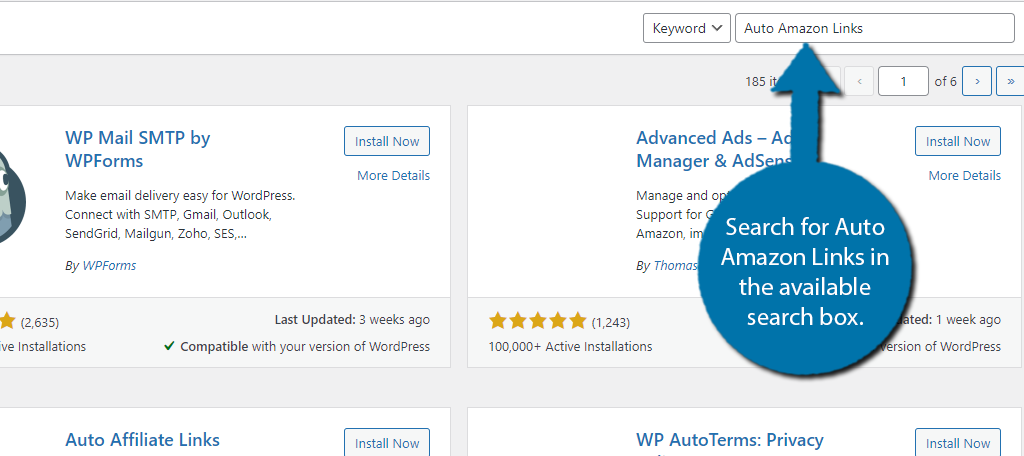Screen dimensions: 1024x456
Task: Open the Auto Affiliate Links plugin title
Action: [142, 440]
